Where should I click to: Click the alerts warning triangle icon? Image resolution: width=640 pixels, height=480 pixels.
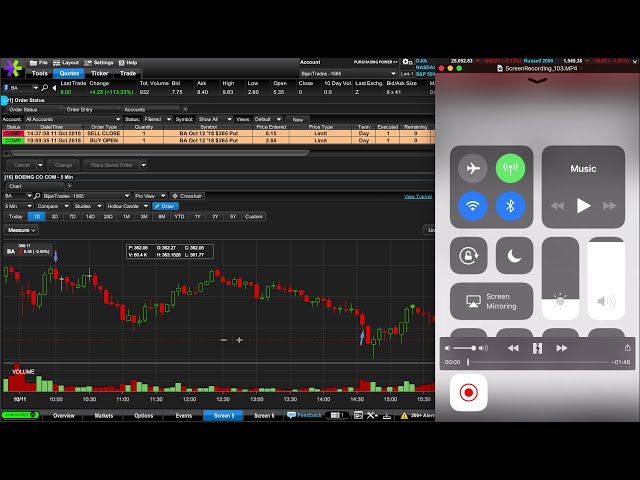[x=404, y=416]
